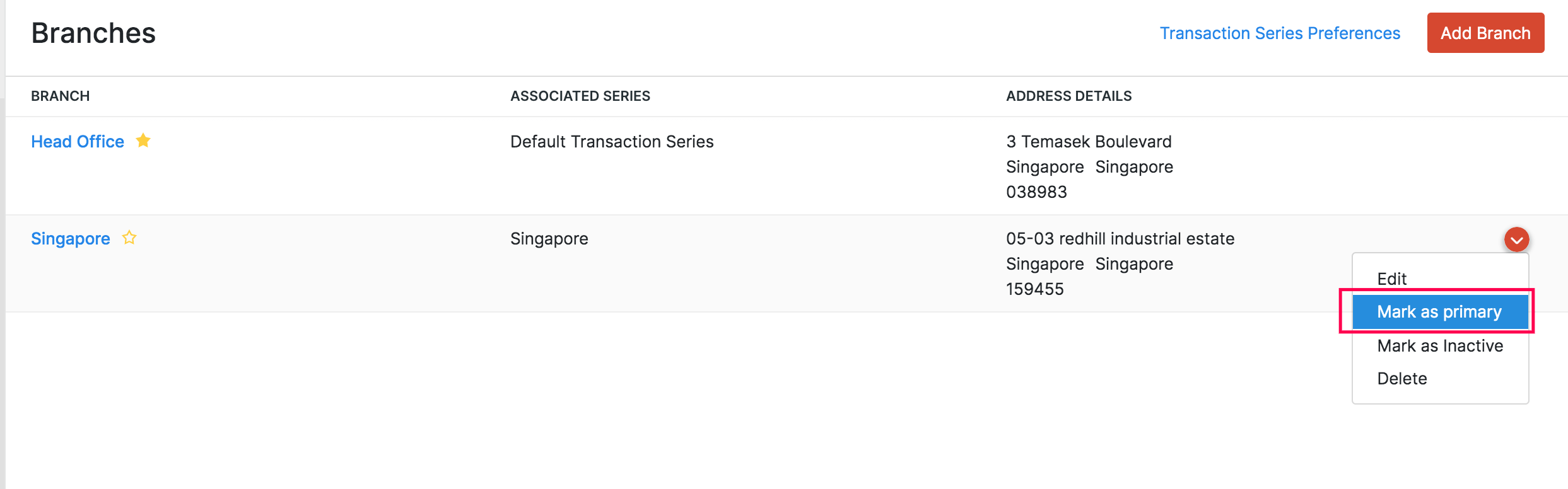Open the Singapore branch name link
This screenshot has height=489, width=1568.
coord(71,239)
